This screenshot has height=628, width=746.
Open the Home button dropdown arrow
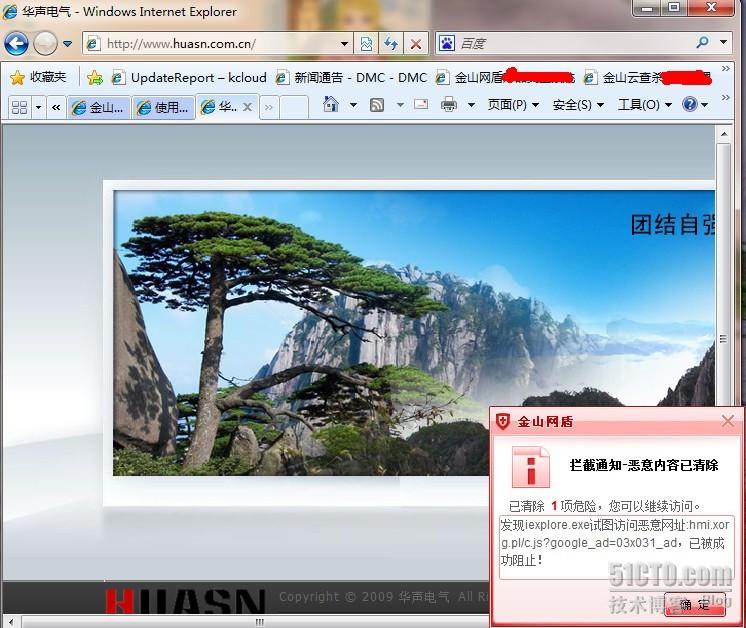[x=353, y=104]
